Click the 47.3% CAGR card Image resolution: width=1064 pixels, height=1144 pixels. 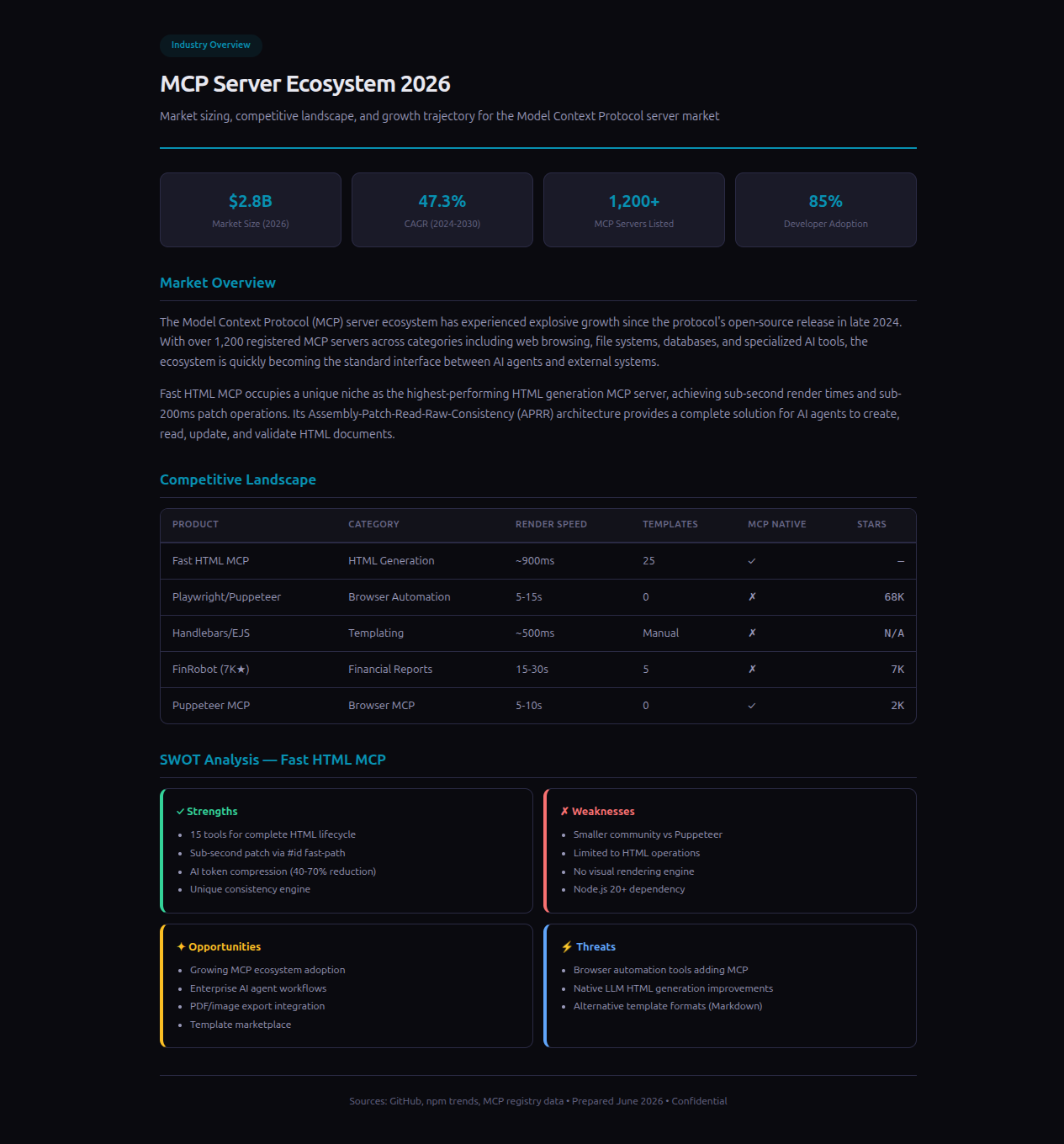442,210
